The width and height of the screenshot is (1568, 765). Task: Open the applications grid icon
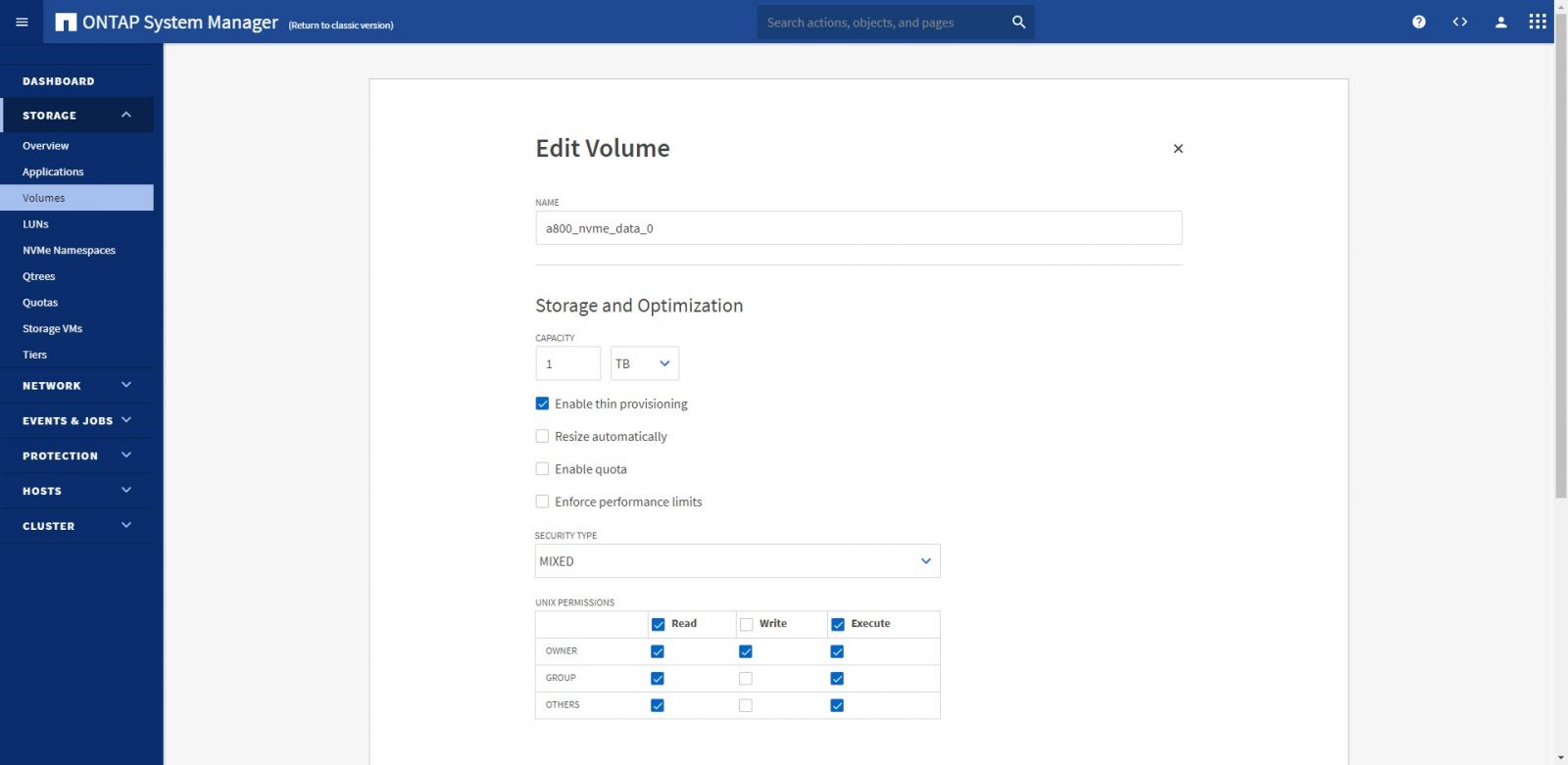(1537, 22)
